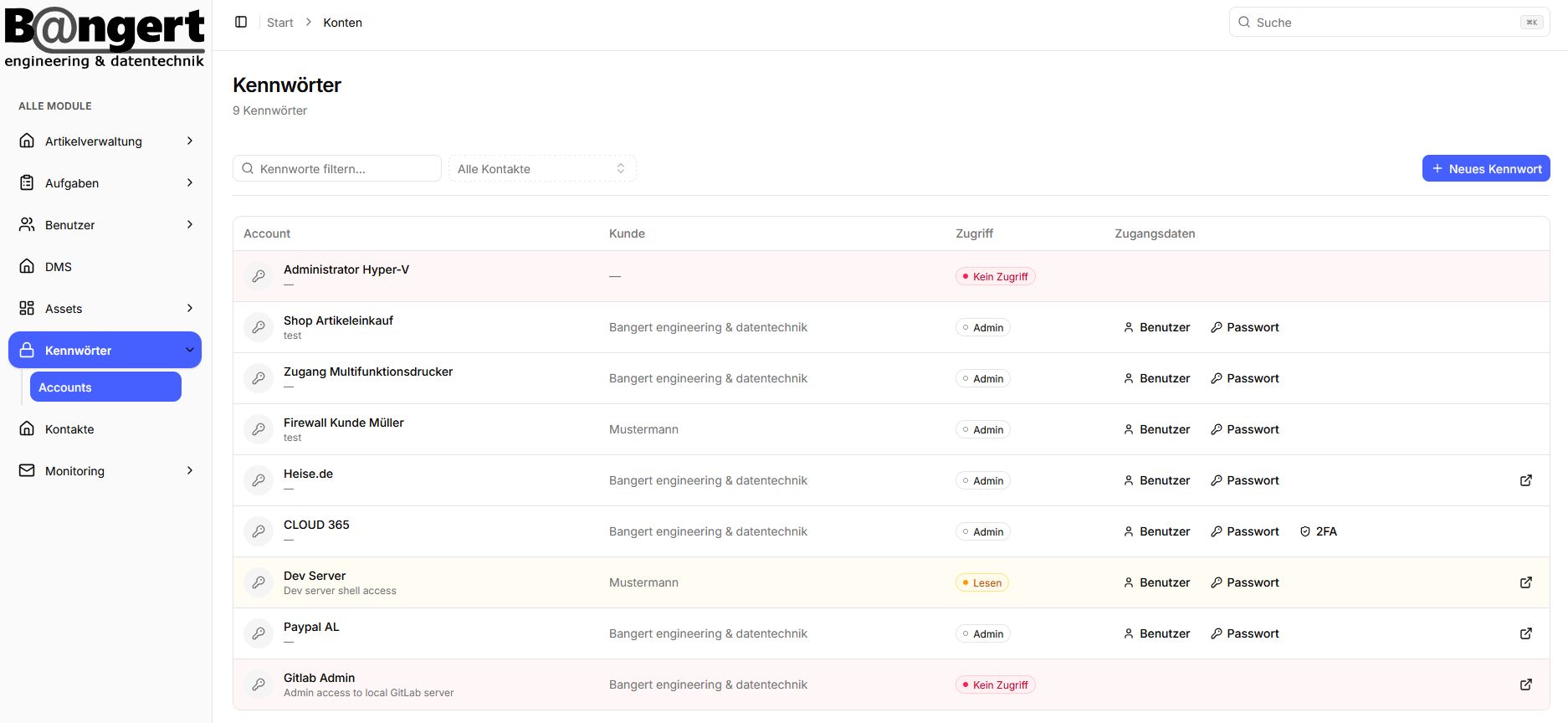This screenshot has height=723, width=1568.
Task: Go to Start breadcrumb
Action: point(279,23)
